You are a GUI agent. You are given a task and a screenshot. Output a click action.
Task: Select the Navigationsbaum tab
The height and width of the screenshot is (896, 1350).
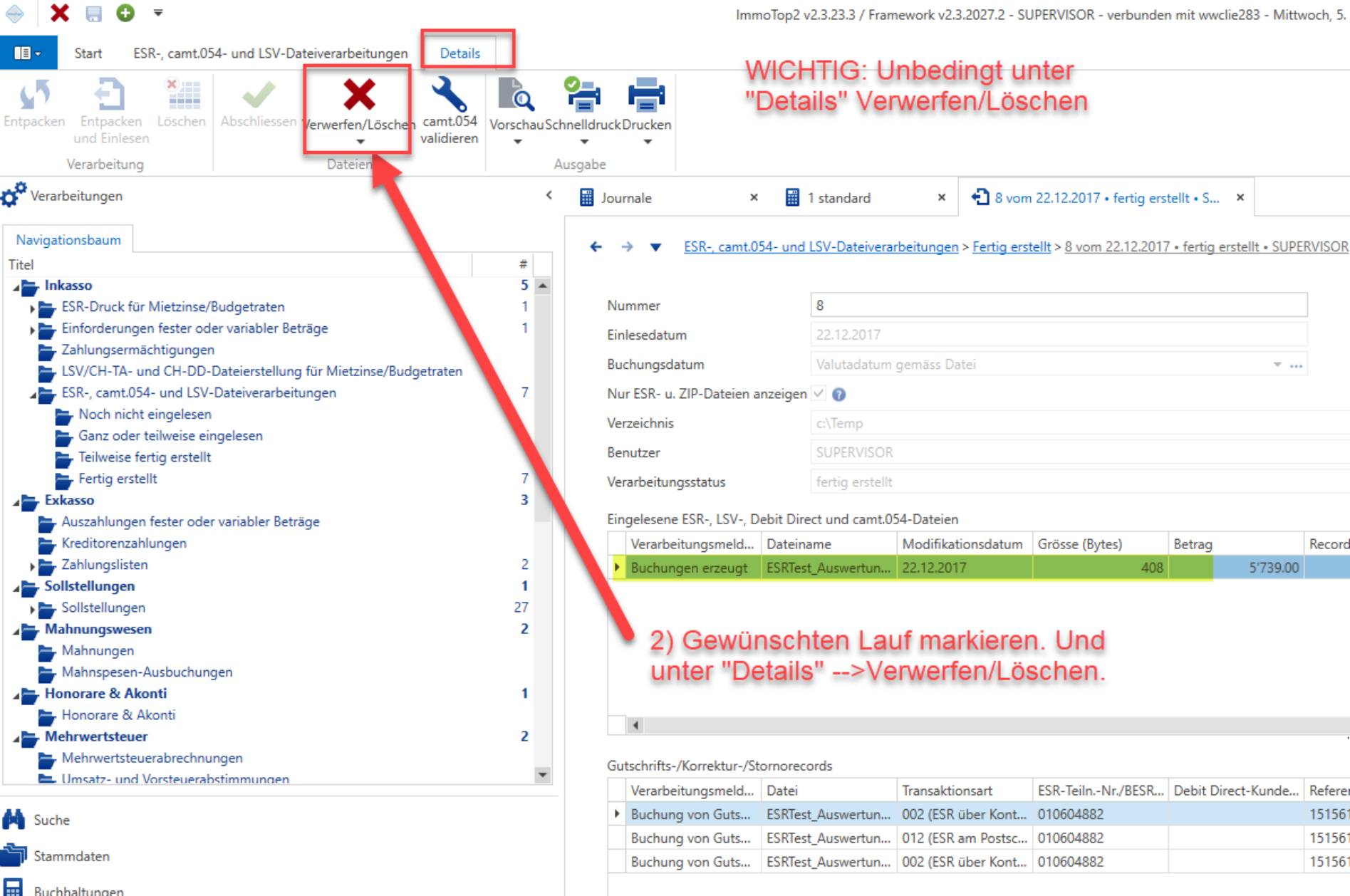point(68,240)
